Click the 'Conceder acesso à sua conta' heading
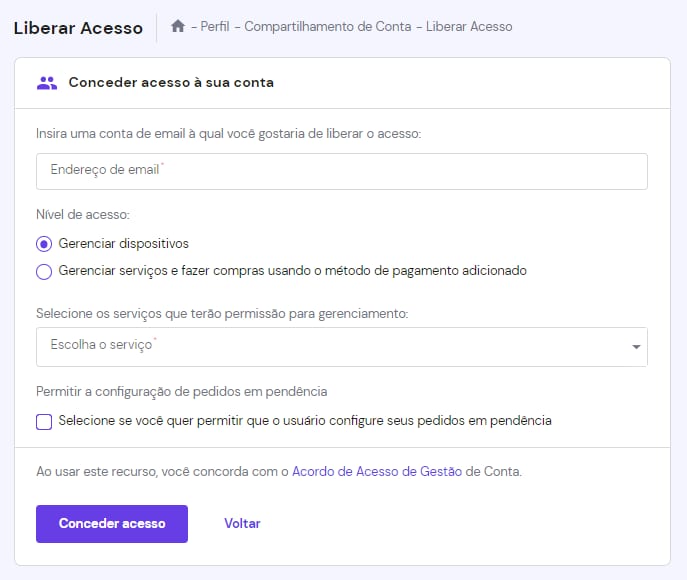The width and height of the screenshot is (687, 580). [x=171, y=83]
